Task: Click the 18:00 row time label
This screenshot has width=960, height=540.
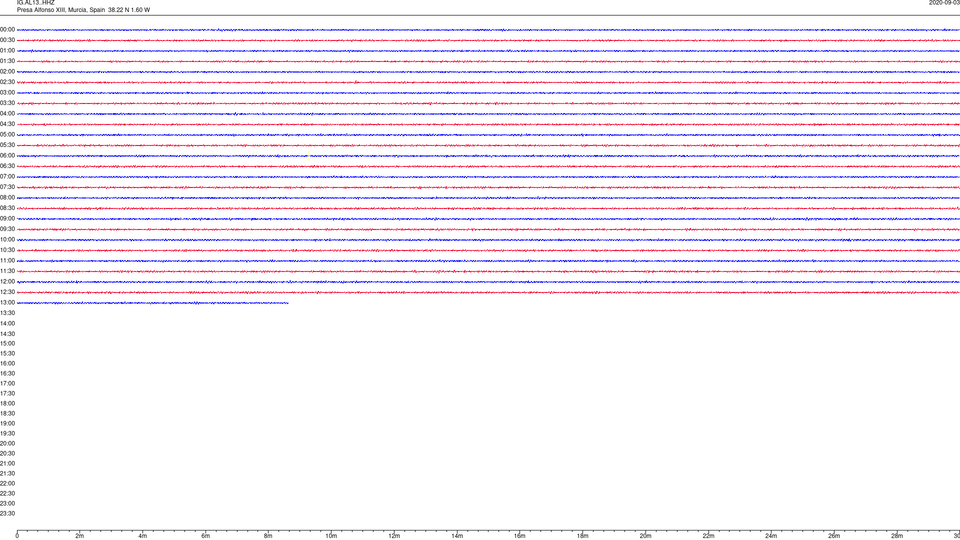Action: point(7,403)
